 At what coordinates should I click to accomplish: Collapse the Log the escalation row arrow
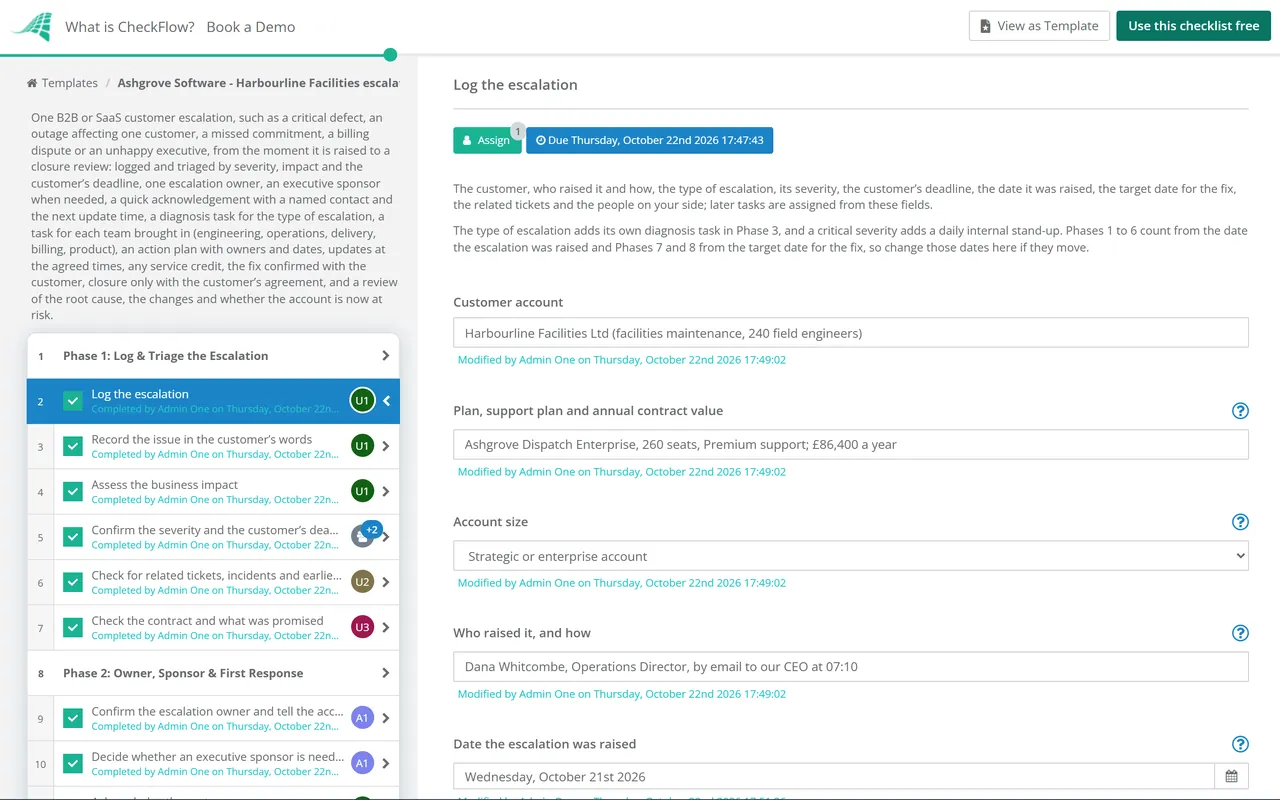pos(387,401)
